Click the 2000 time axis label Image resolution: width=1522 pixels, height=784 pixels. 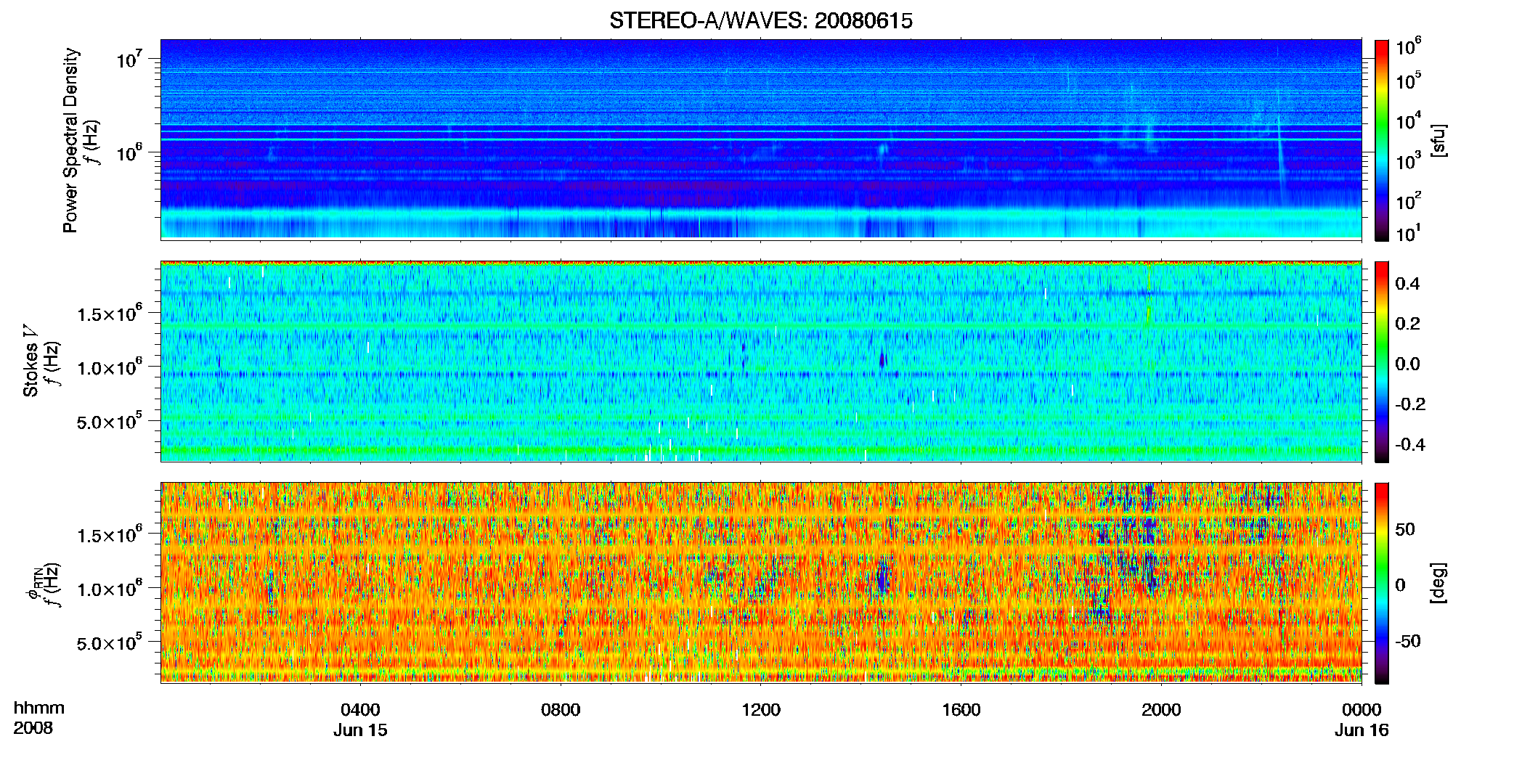(x=1161, y=710)
